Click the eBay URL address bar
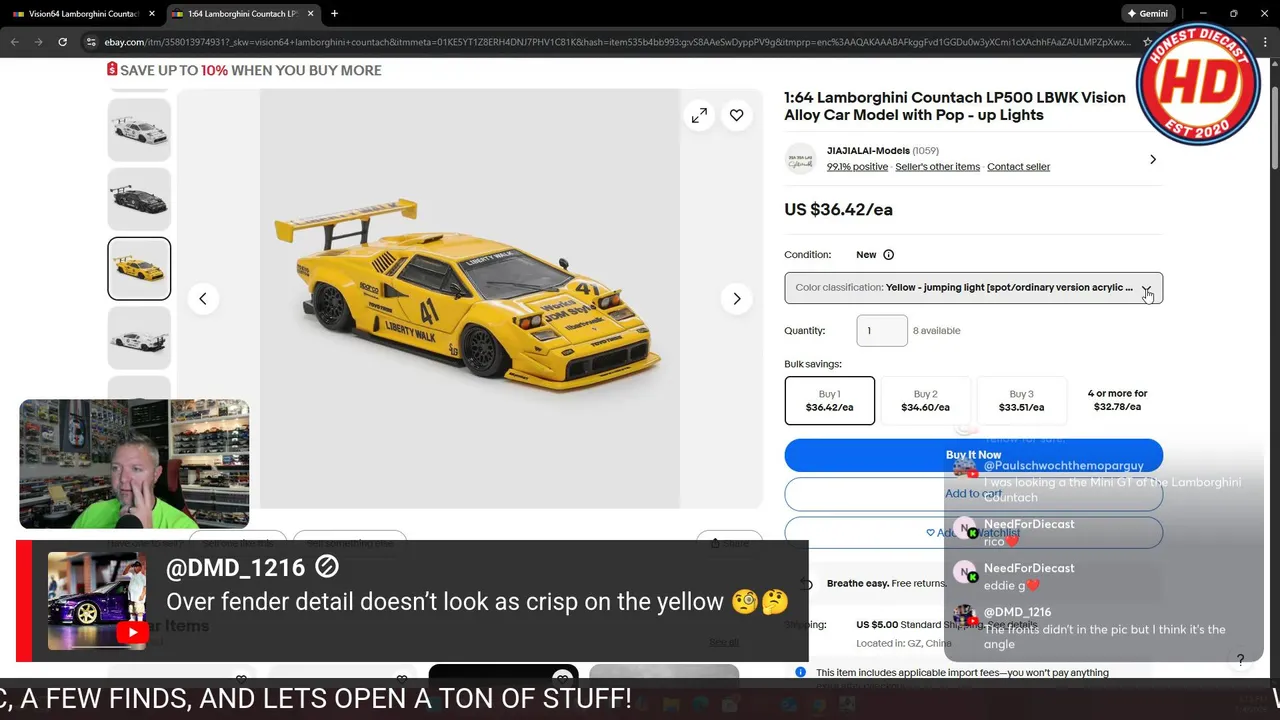1280x720 pixels. click(x=617, y=42)
